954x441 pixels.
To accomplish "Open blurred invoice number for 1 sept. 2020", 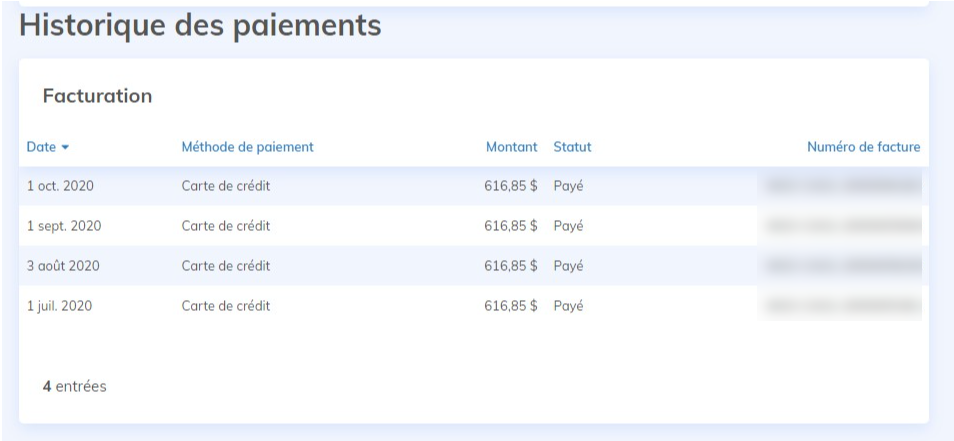I will (x=841, y=226).
